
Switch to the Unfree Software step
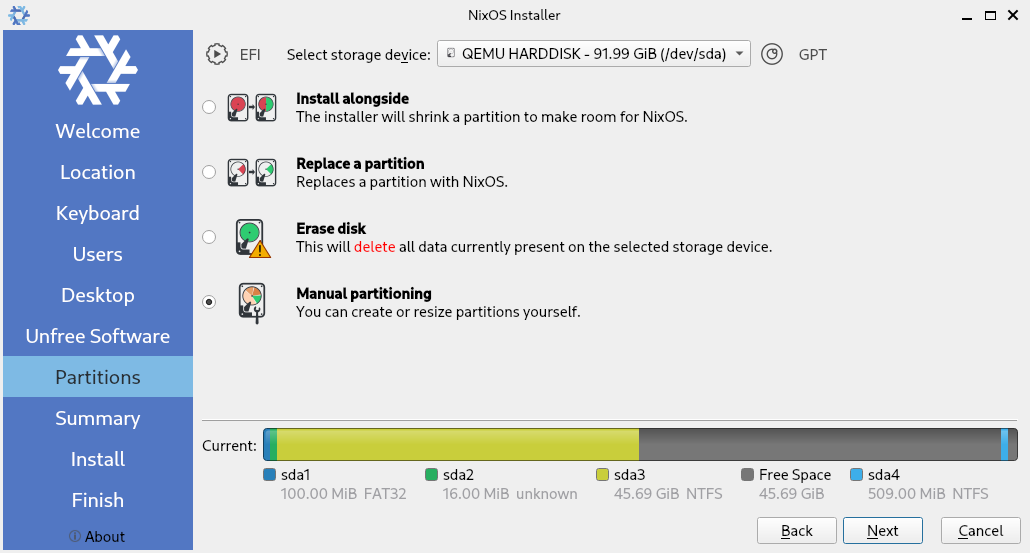coord(98,336)
